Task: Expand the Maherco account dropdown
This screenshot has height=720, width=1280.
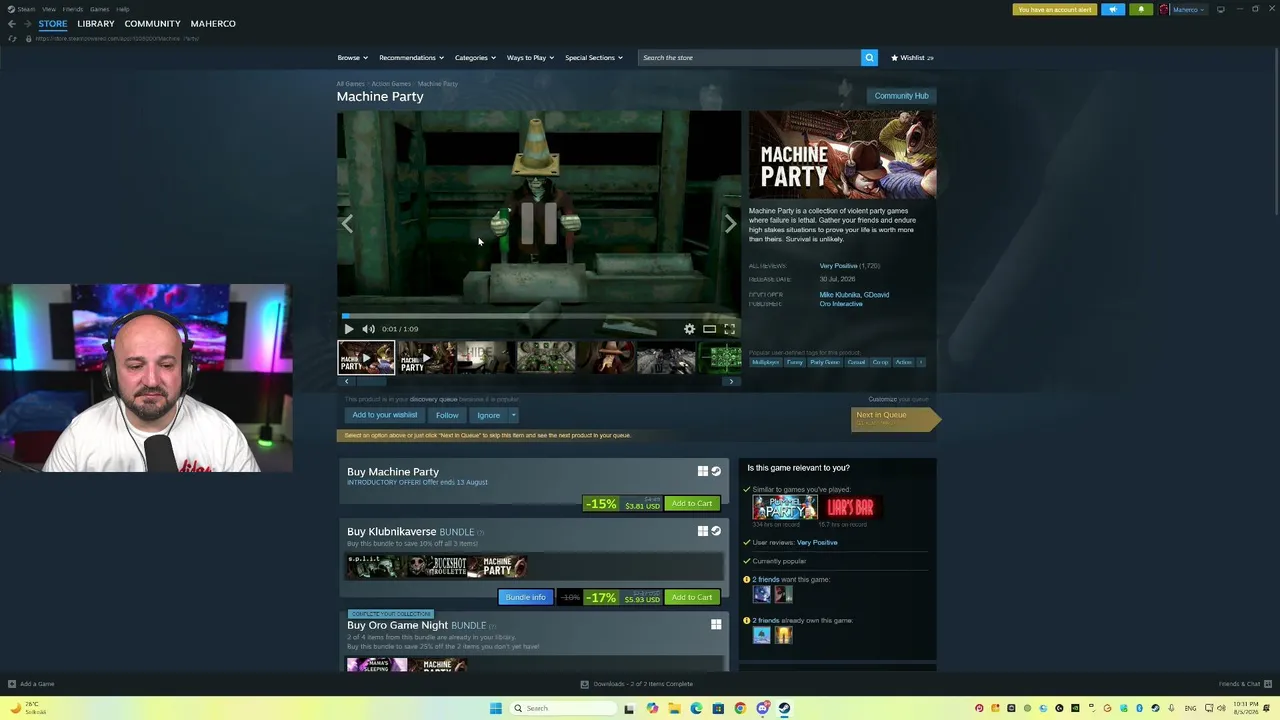Action: (x=1188, y=10)
